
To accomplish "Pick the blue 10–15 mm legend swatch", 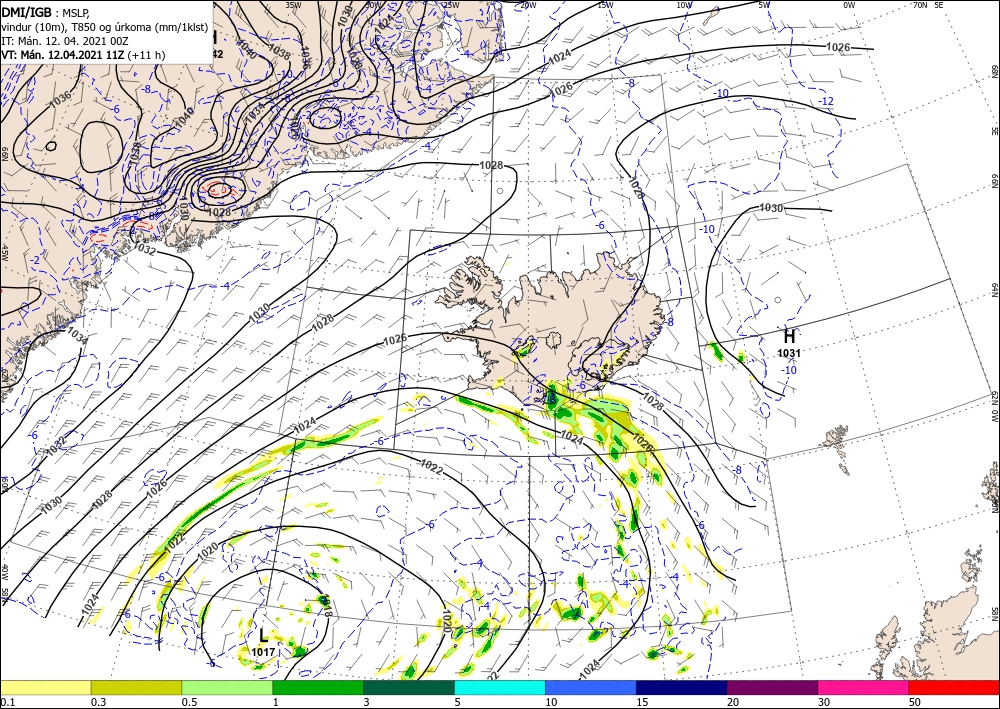I will [x=591, y=687].
